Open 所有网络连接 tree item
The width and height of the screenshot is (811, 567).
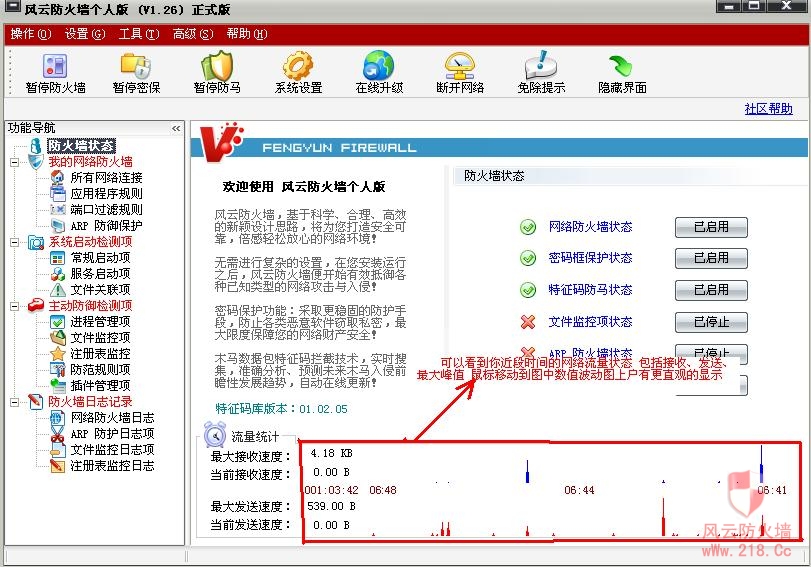[107, 178]
